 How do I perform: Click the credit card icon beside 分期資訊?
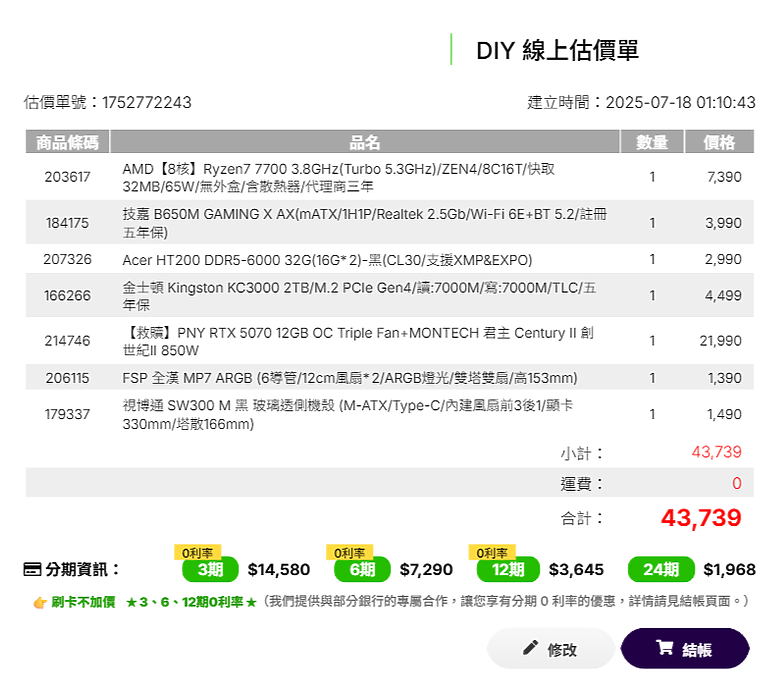pos(32,569)
